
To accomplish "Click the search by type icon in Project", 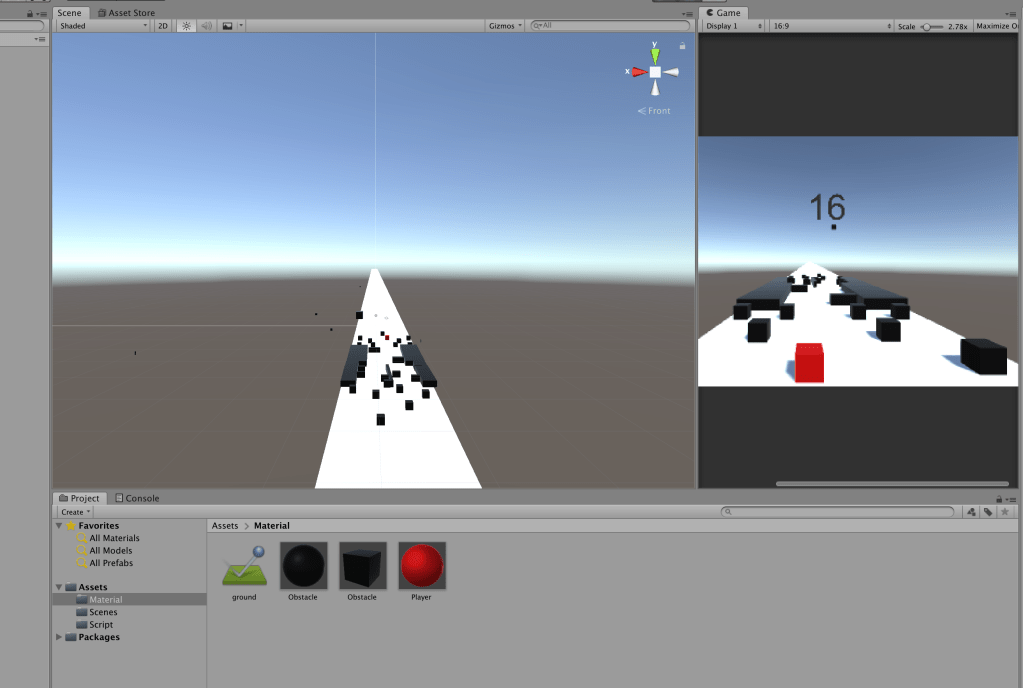I will pos(971,512).
